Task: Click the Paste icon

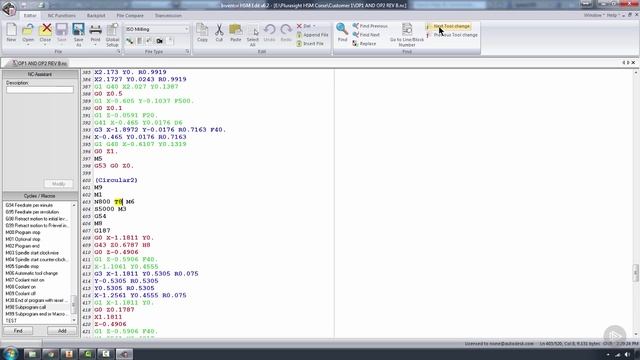Action: 236,30
